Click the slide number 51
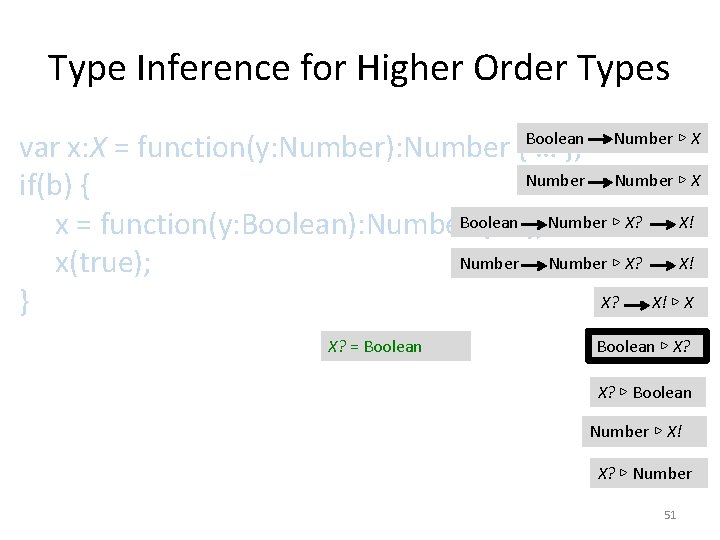720x540 pixels. coord(670,515)
